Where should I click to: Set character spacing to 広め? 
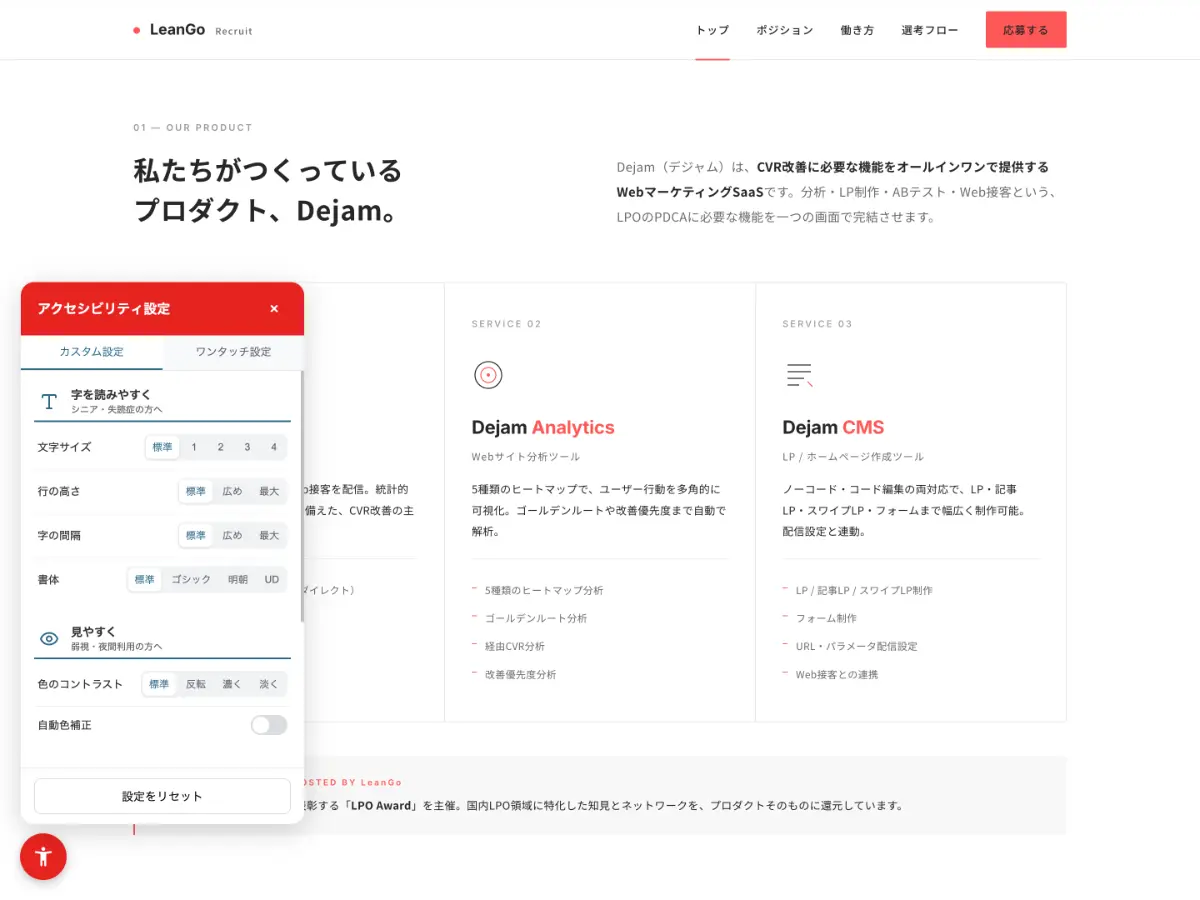point(232,535)
